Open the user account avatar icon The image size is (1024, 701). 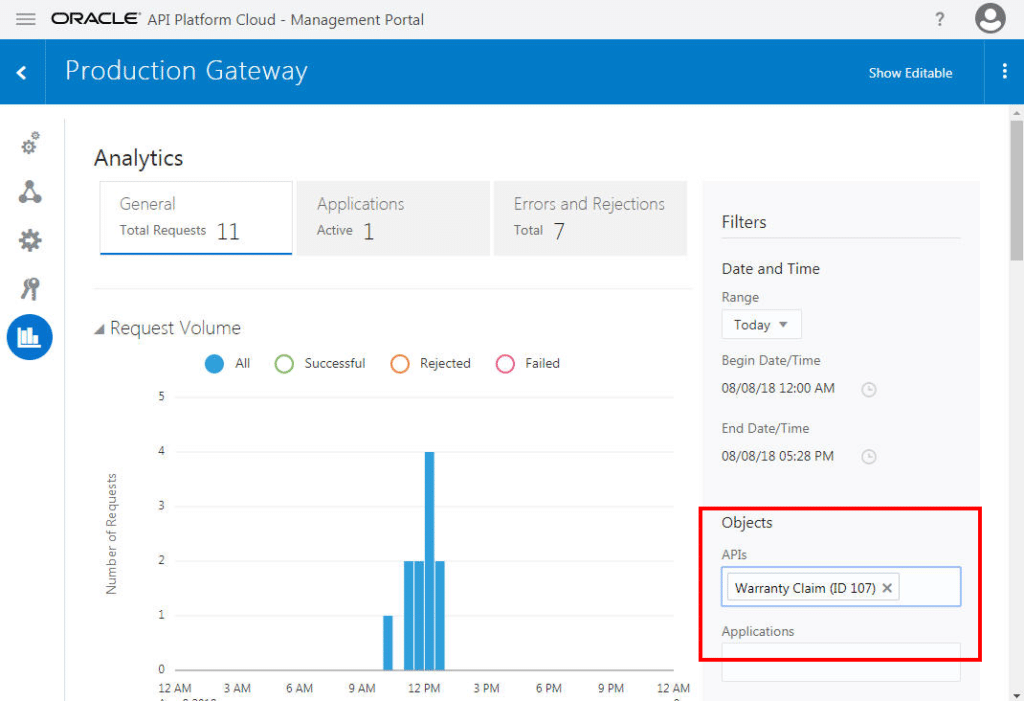[x=990, y=19]
